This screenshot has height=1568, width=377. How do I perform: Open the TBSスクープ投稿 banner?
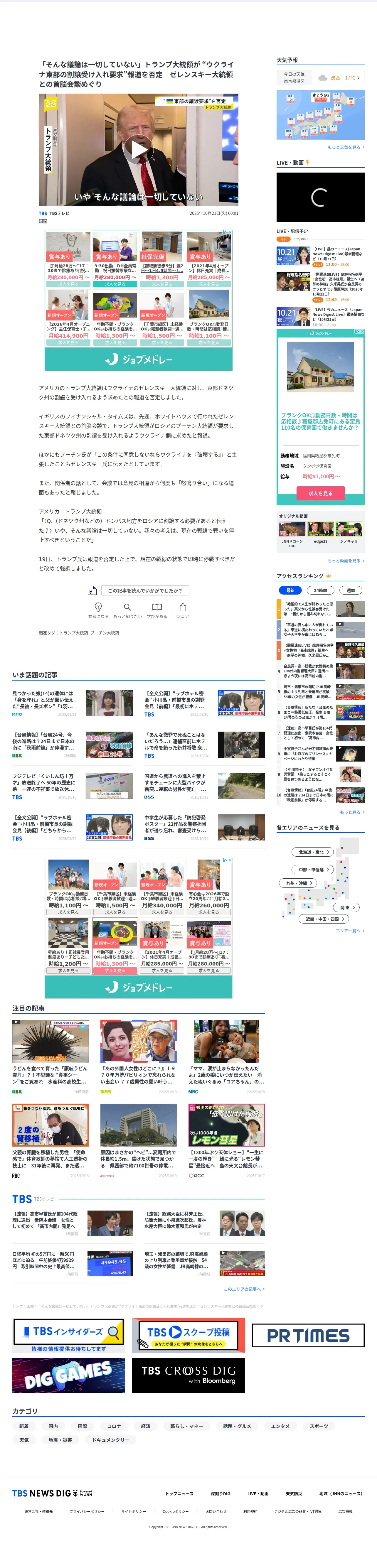pos(188,1336)
